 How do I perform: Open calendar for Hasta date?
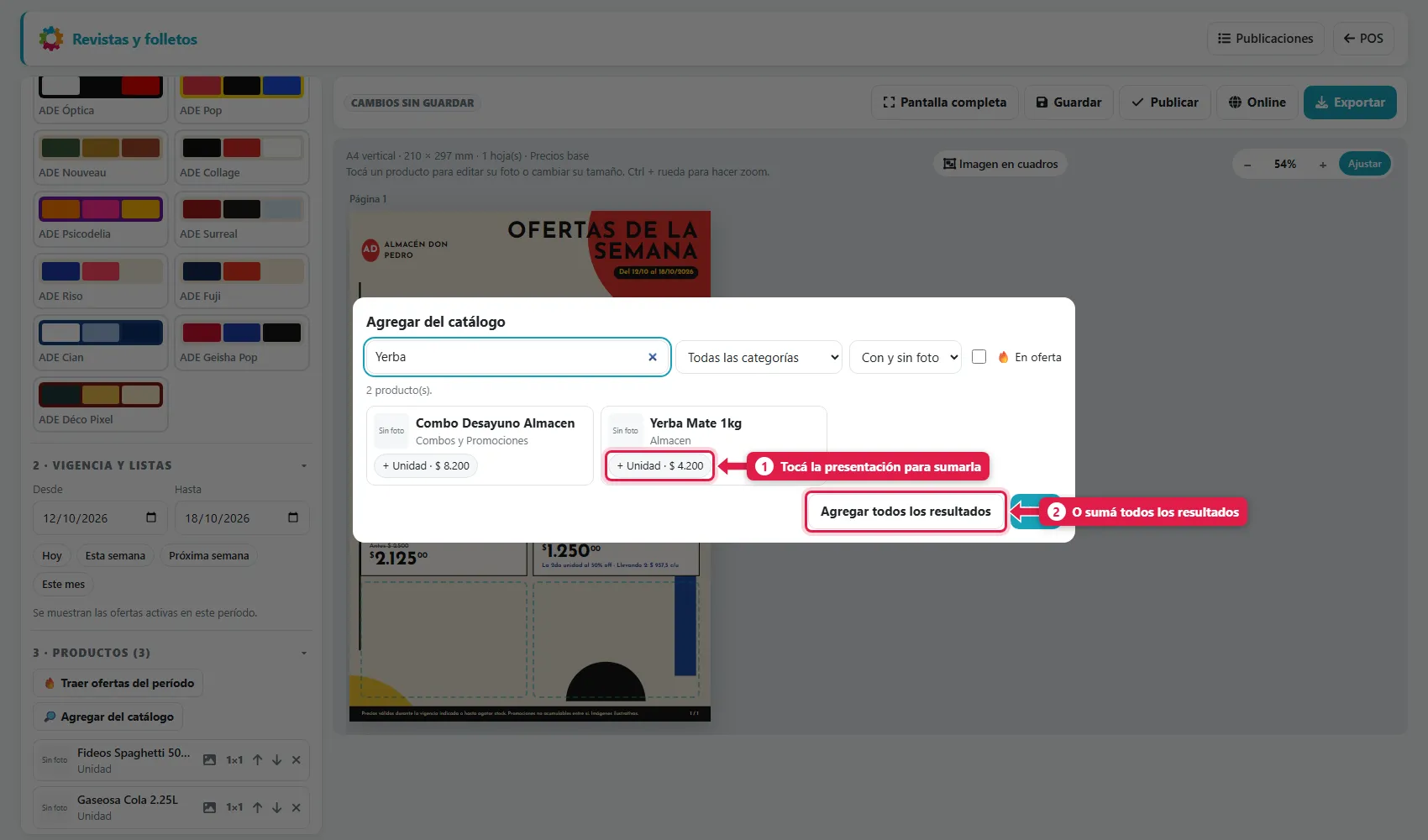(293, 517)
